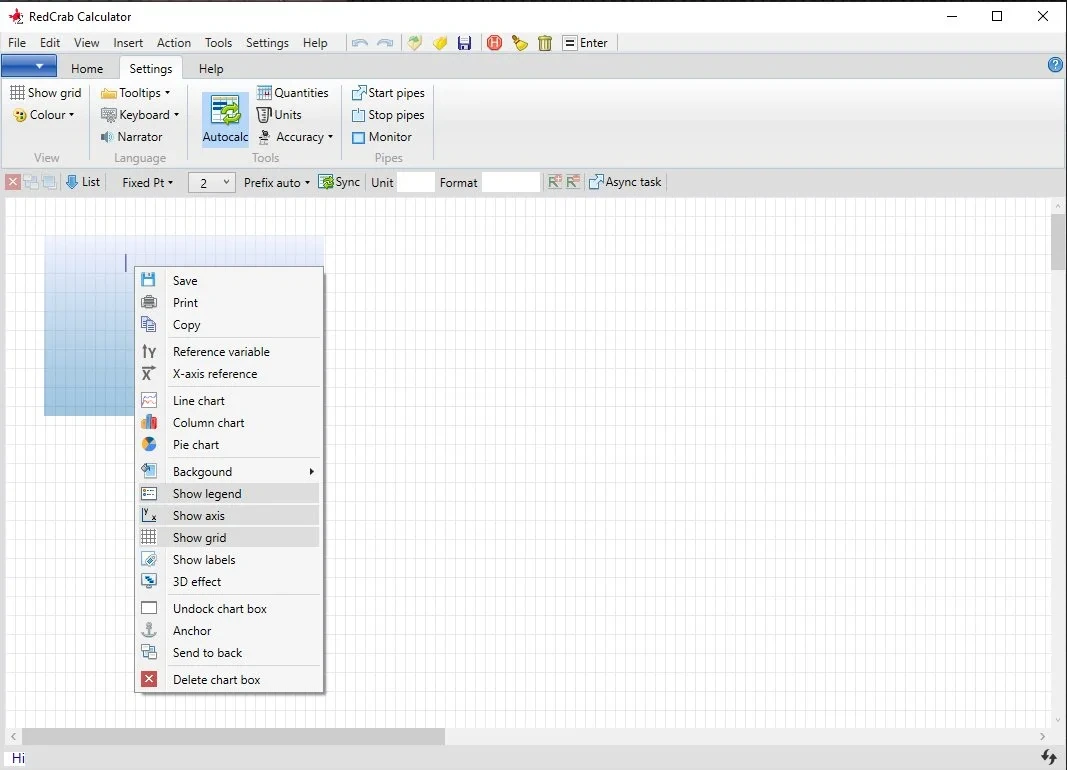The height and width of the screenshot is (770, 1067).
Task: Click the Async task button
Action: point(625,182)
